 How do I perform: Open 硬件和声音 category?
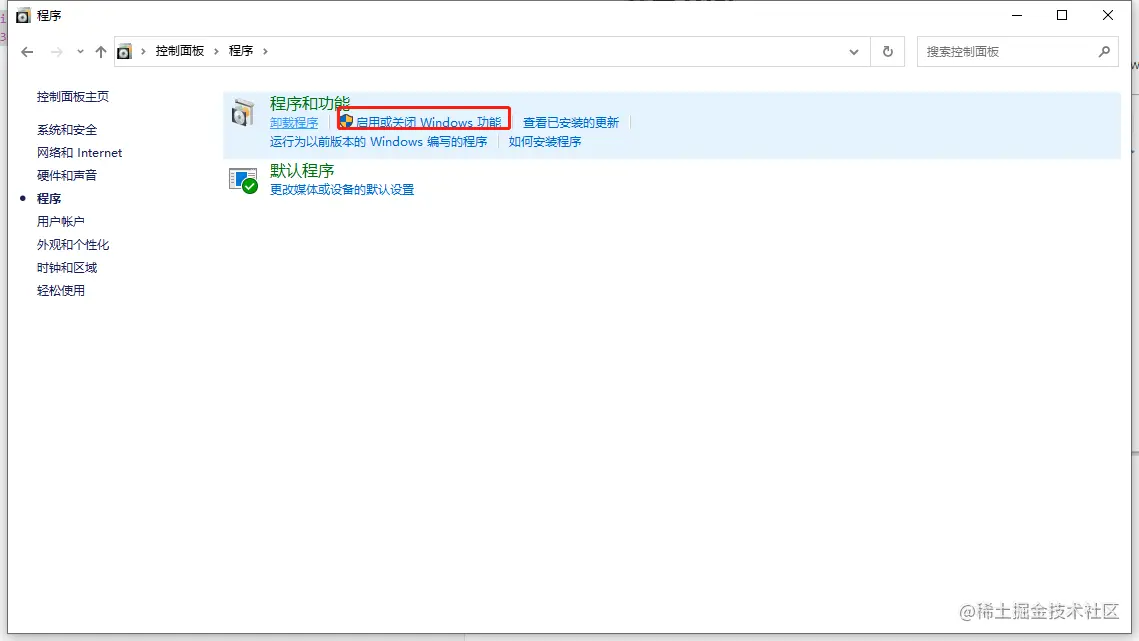click(x=67, y=175)
